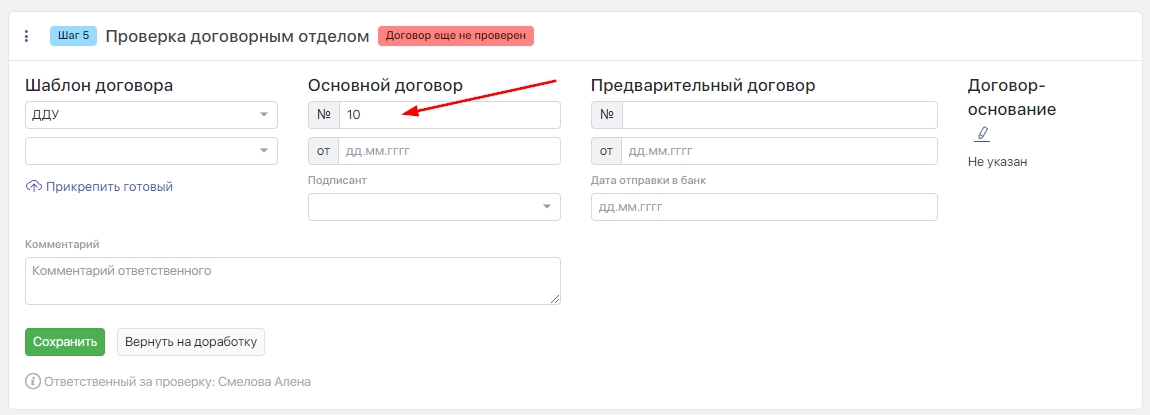This screenshot has width=1150, height=415.
Task: Click the Вернуть на доработку button
Action: tap(191, 341)
